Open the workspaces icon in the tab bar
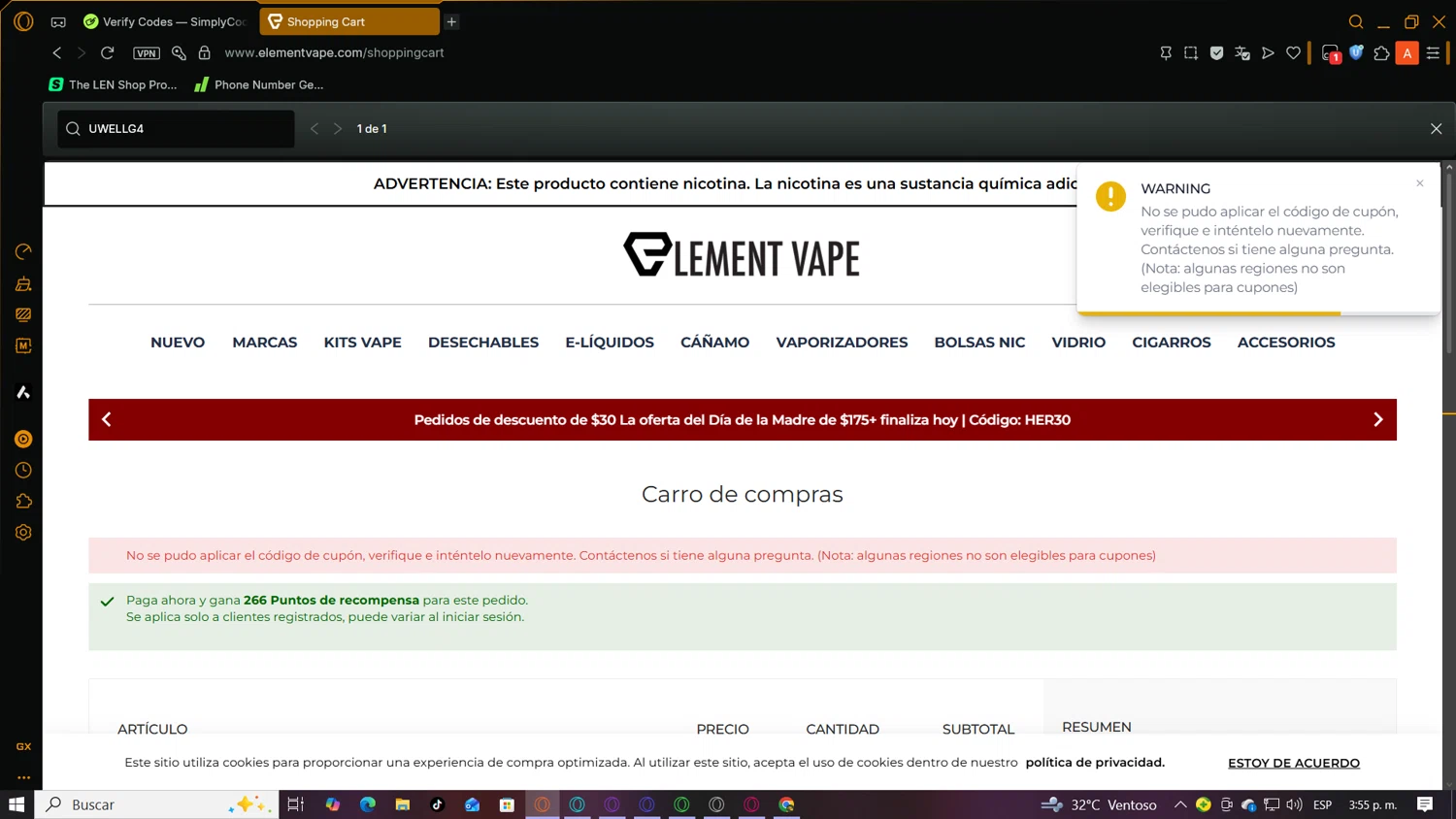Screen dimensions: 1456x819 pyautogui.click(x=58, y=21)
